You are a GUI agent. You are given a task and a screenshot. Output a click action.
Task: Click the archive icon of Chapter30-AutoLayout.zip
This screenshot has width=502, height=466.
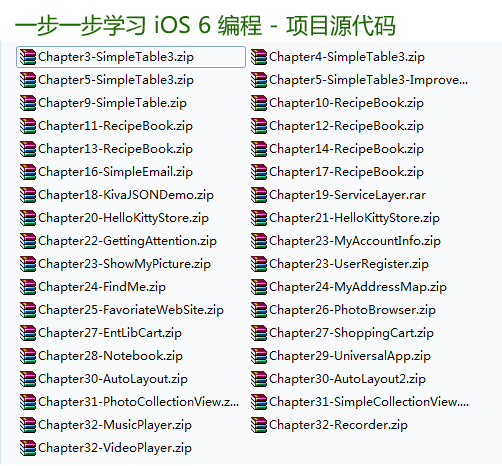click(28, 379)
